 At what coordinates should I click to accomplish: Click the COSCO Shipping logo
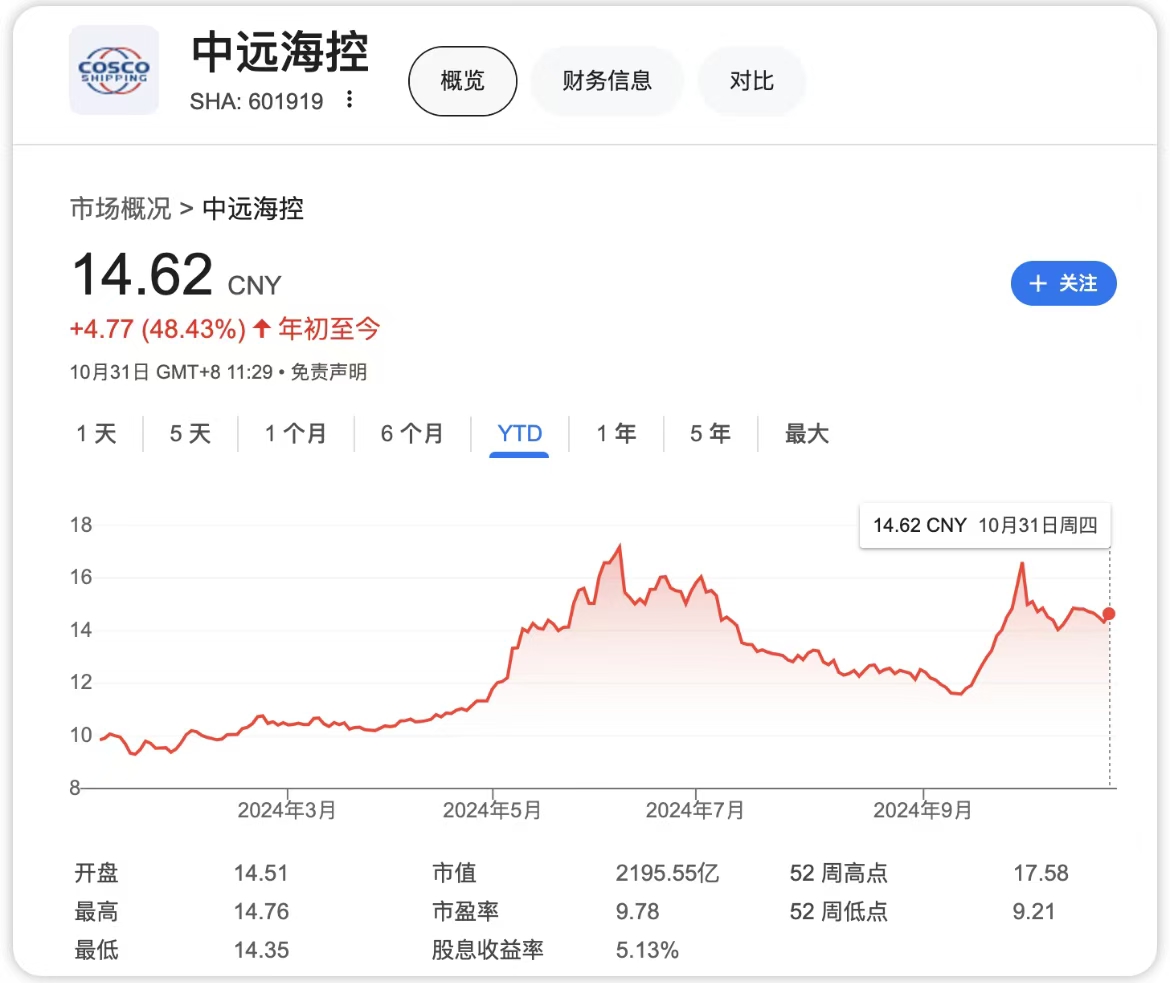tap(114, 70)
